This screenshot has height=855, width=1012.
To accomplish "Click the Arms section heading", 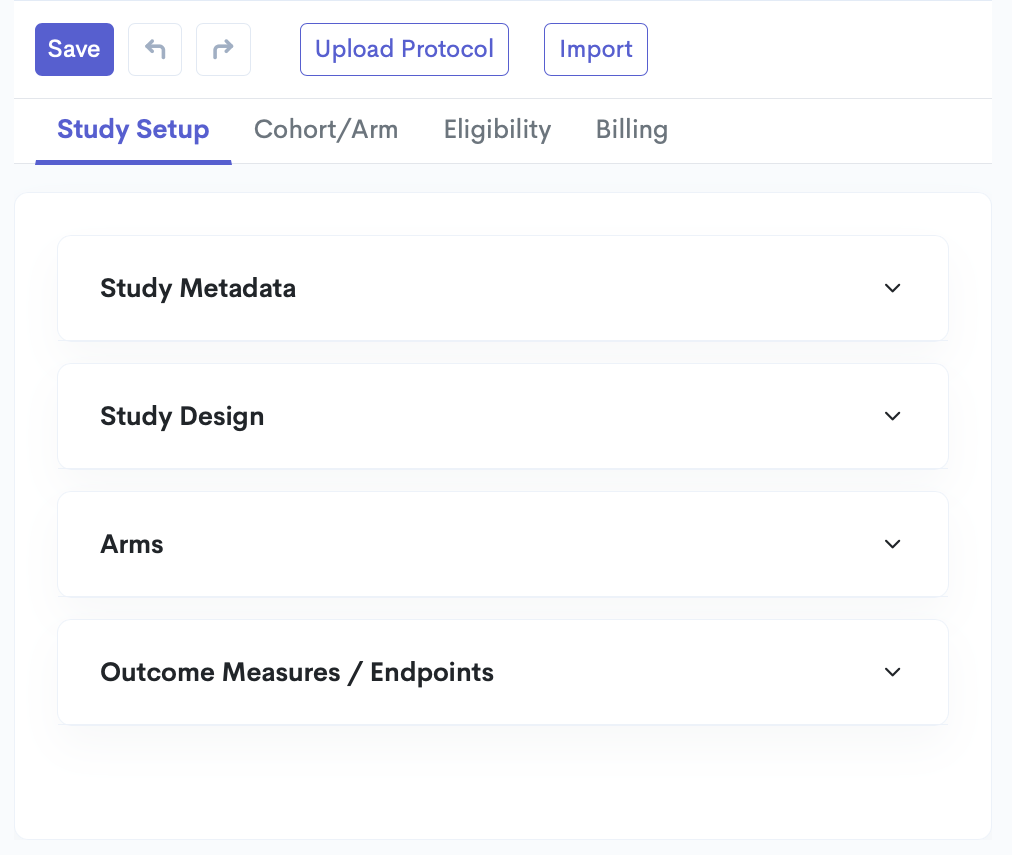I will (x=132, y=544).
